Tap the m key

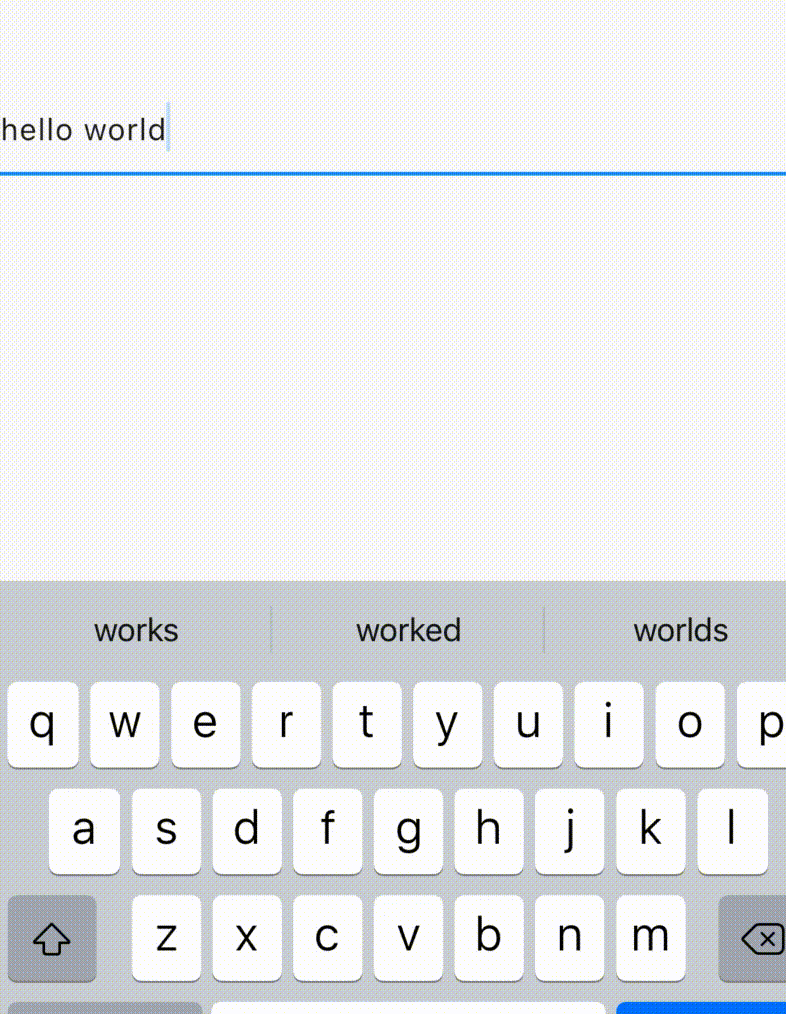[651, 938]
